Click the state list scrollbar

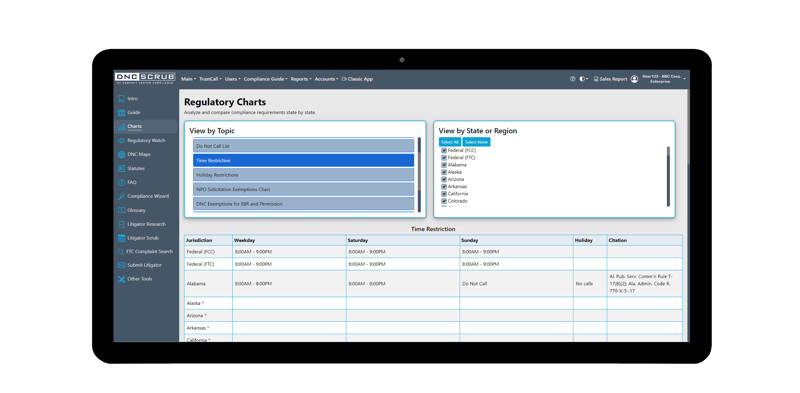(x=668, y=177)
